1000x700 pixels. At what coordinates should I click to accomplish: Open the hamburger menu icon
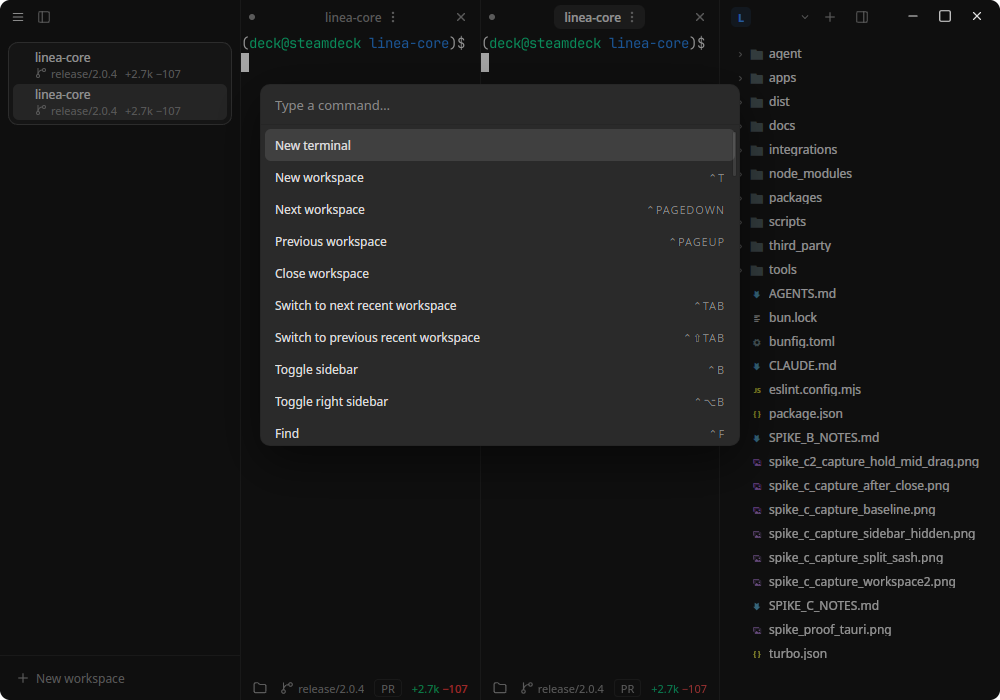point(18,17)
